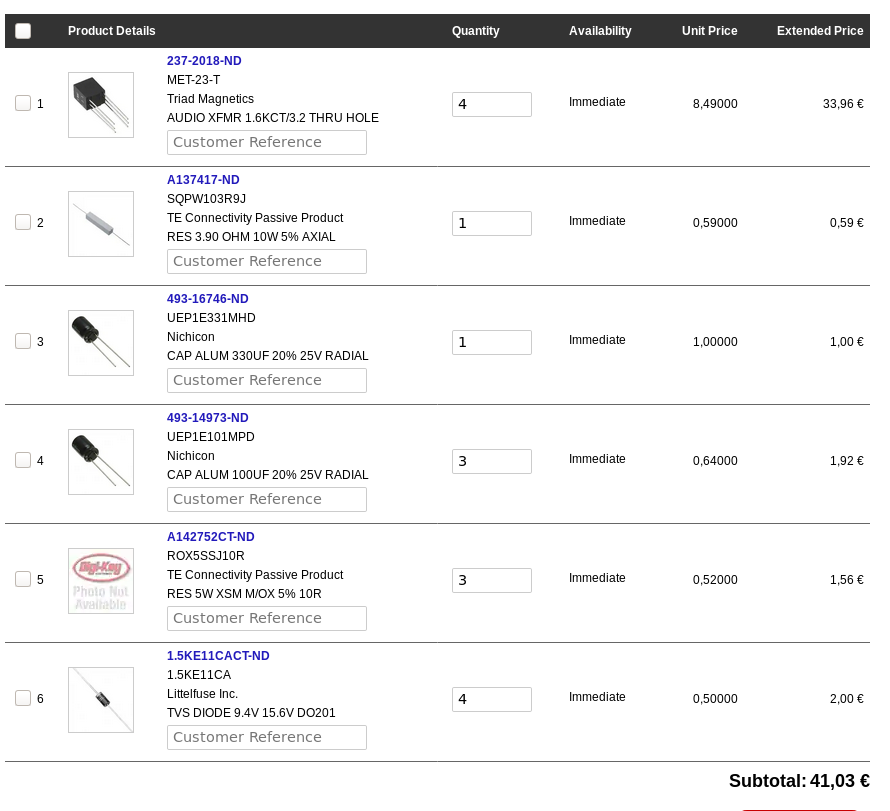This screenshot has height=811, width=890.
Task: Select the unit price 0,64000
Action: 715,461
